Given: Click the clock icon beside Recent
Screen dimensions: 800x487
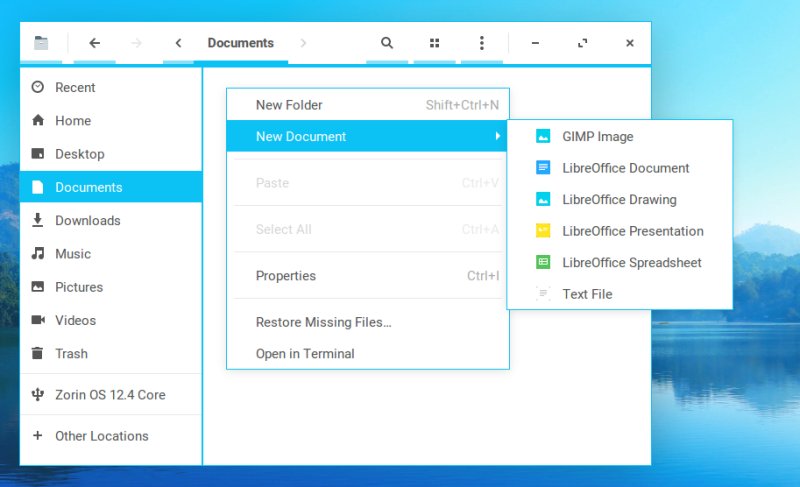Looking at the screenshot, I should (x=37, y=87).
